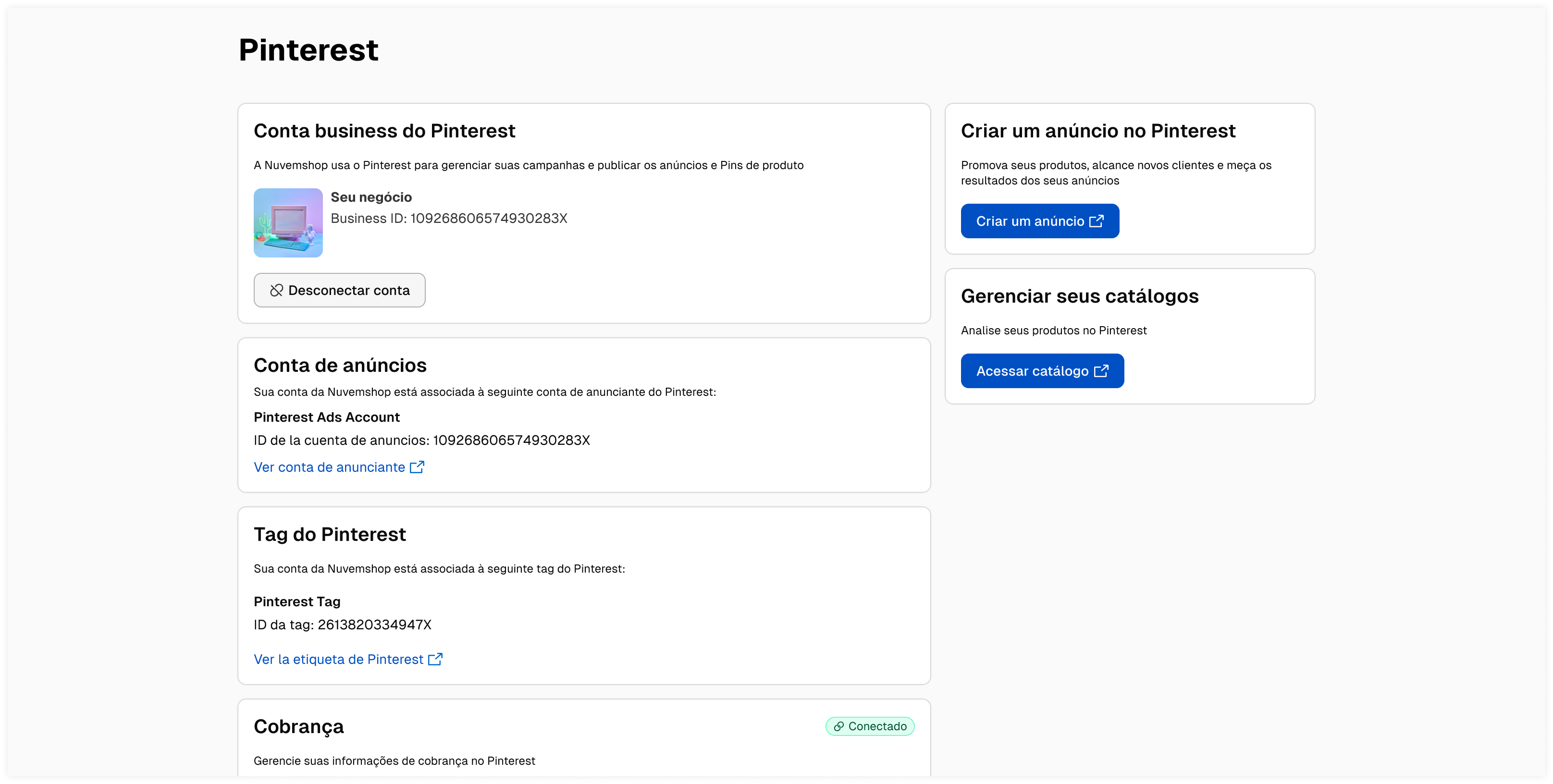Click the Gerenciar seus catálogos heading

point(1080,296)
